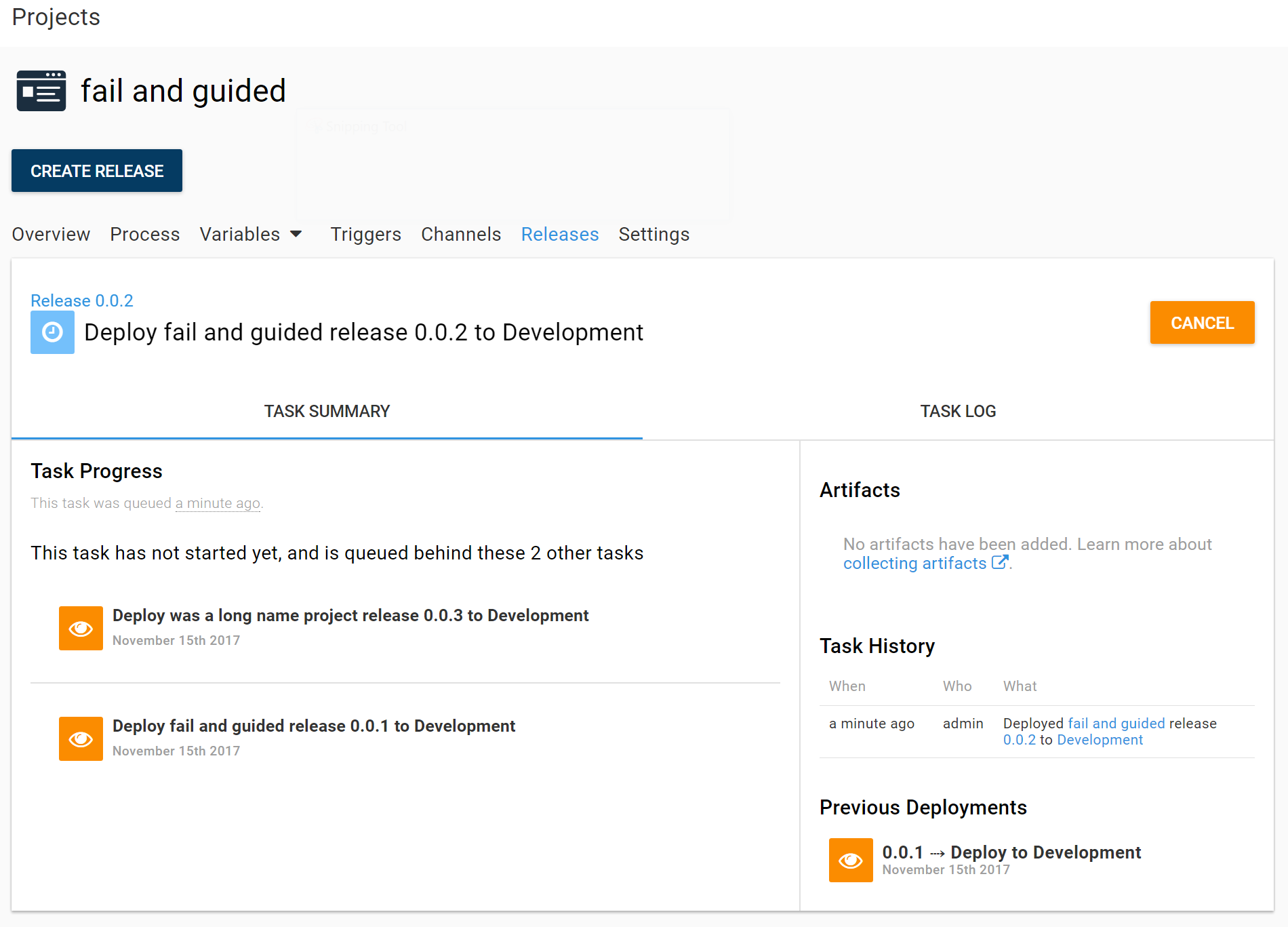1288x927 pixels.
Task: Click the fail and guided link in Task History
Action: (1114, 723)
